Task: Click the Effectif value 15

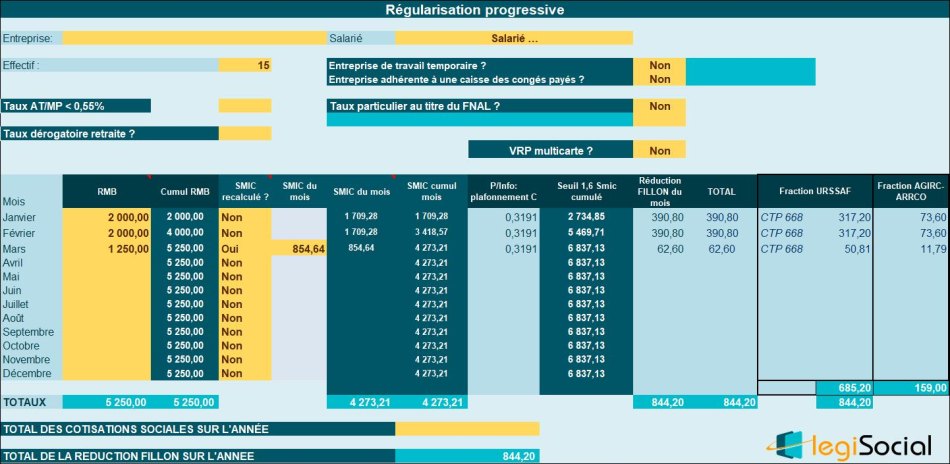Action: click(245, 65)
